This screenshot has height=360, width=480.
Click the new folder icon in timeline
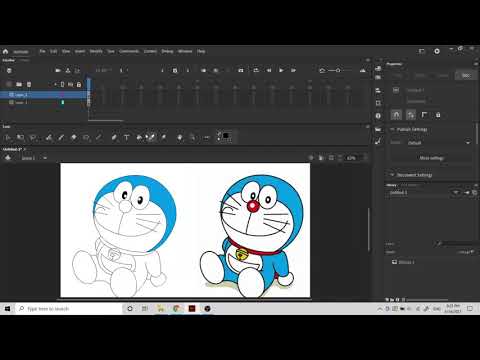pyautogui.click(x=19, y=84)
